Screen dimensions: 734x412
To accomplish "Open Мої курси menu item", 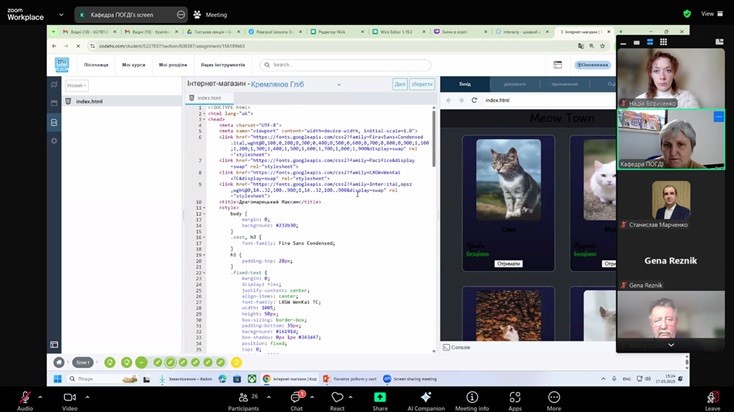I will (133, 65).
